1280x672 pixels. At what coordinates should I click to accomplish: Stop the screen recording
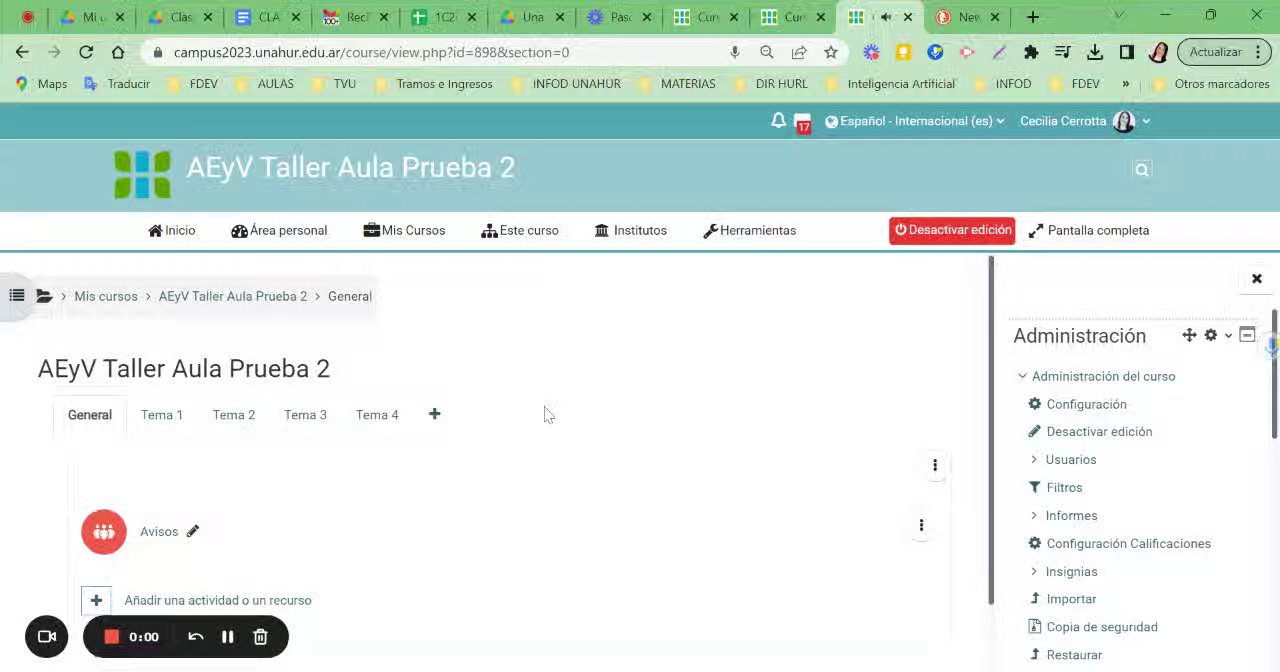112,637
